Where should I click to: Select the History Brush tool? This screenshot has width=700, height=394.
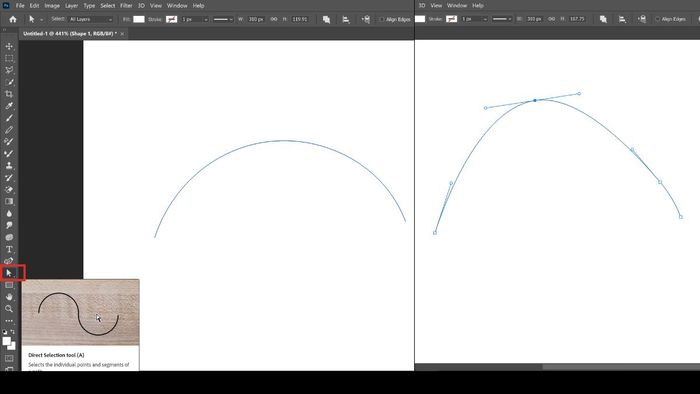click(9, 178)
